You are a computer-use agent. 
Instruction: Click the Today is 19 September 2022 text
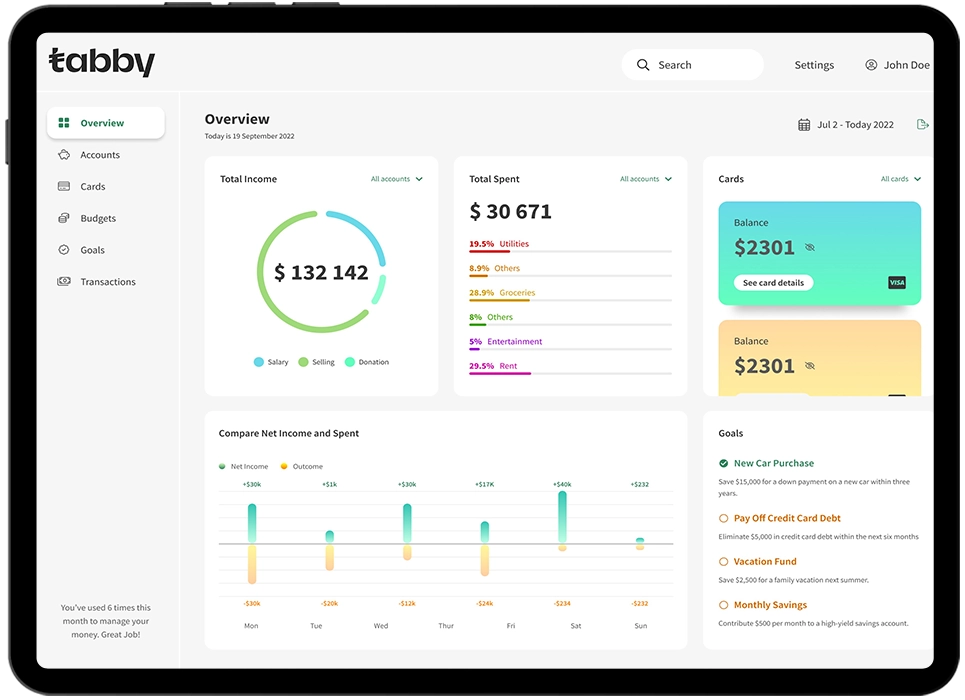[x=249, y=136]
